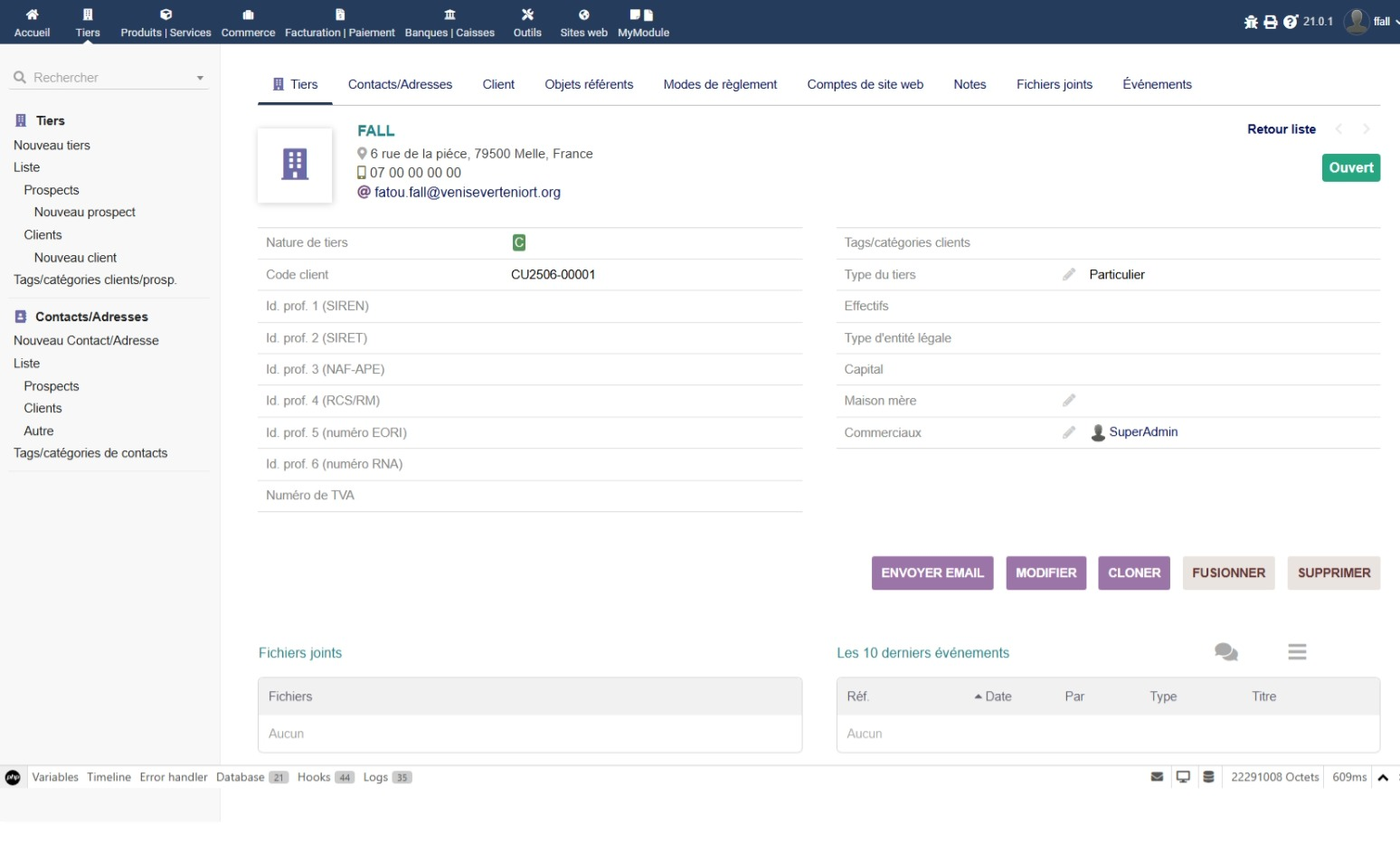Viewport: 1400px width, 843px height.
Task: Collapse debug bar with chevron arrow
Action: click(x=1383, y=777)
